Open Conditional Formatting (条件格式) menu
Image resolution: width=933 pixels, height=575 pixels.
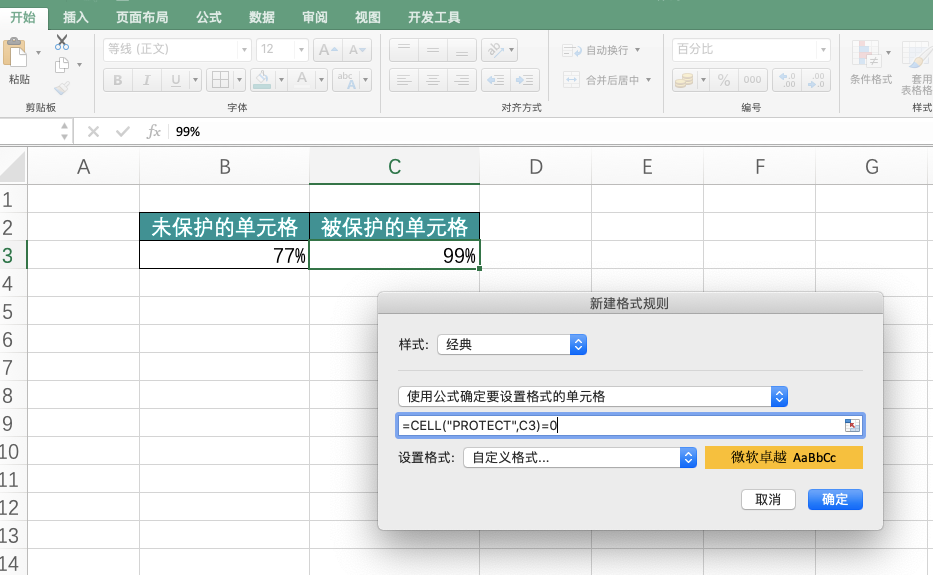click(871, 62)
